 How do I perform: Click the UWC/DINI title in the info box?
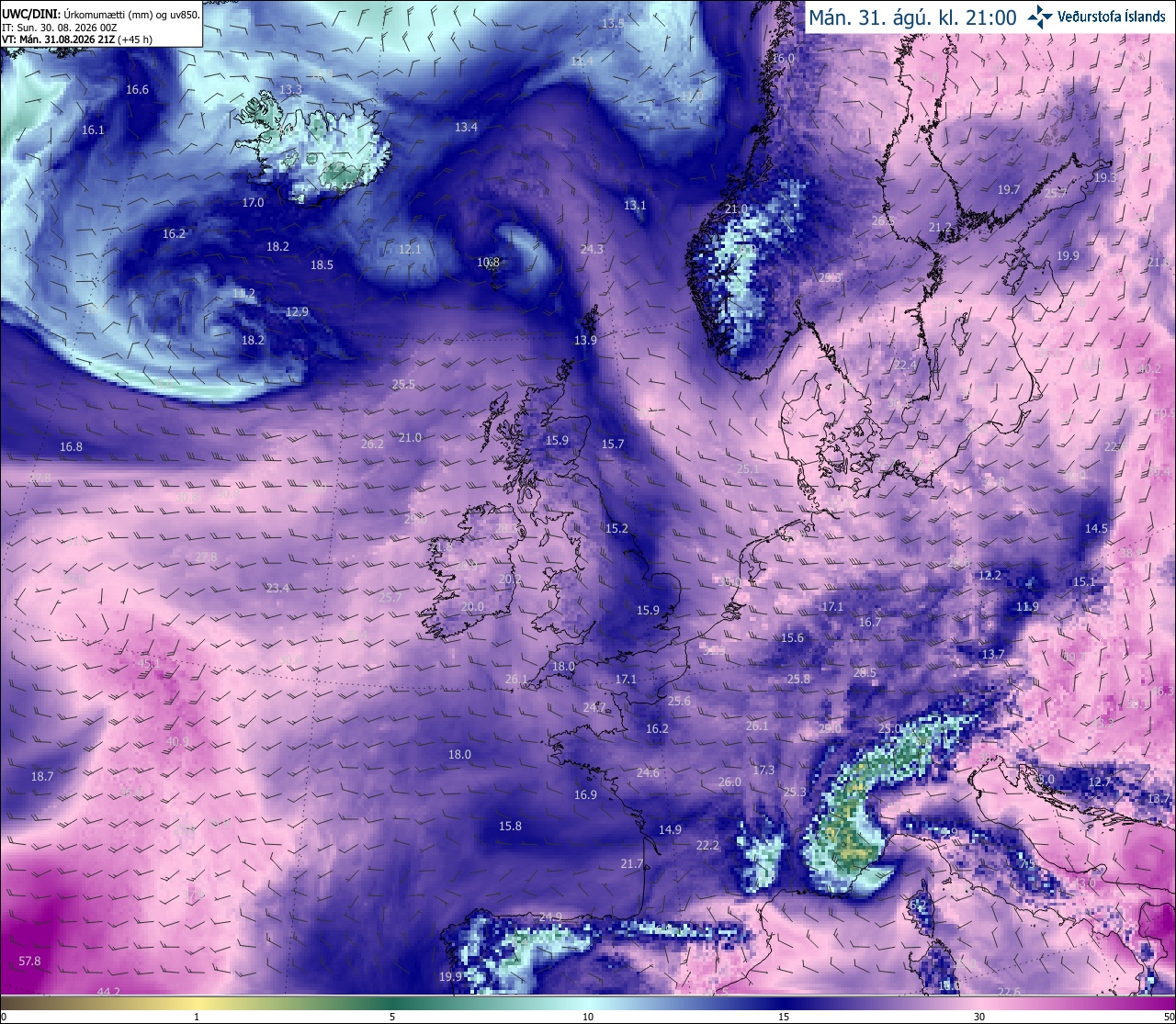pyautogui.click(x=30, y=15)
